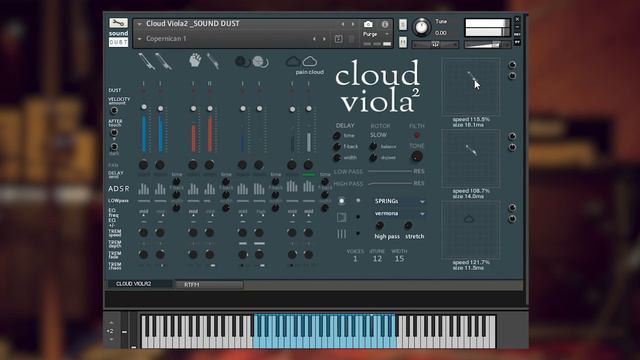Toggle the FILTH red LED
The width and height of the screenshot is (640, 360).
click(x=417, y=135)
